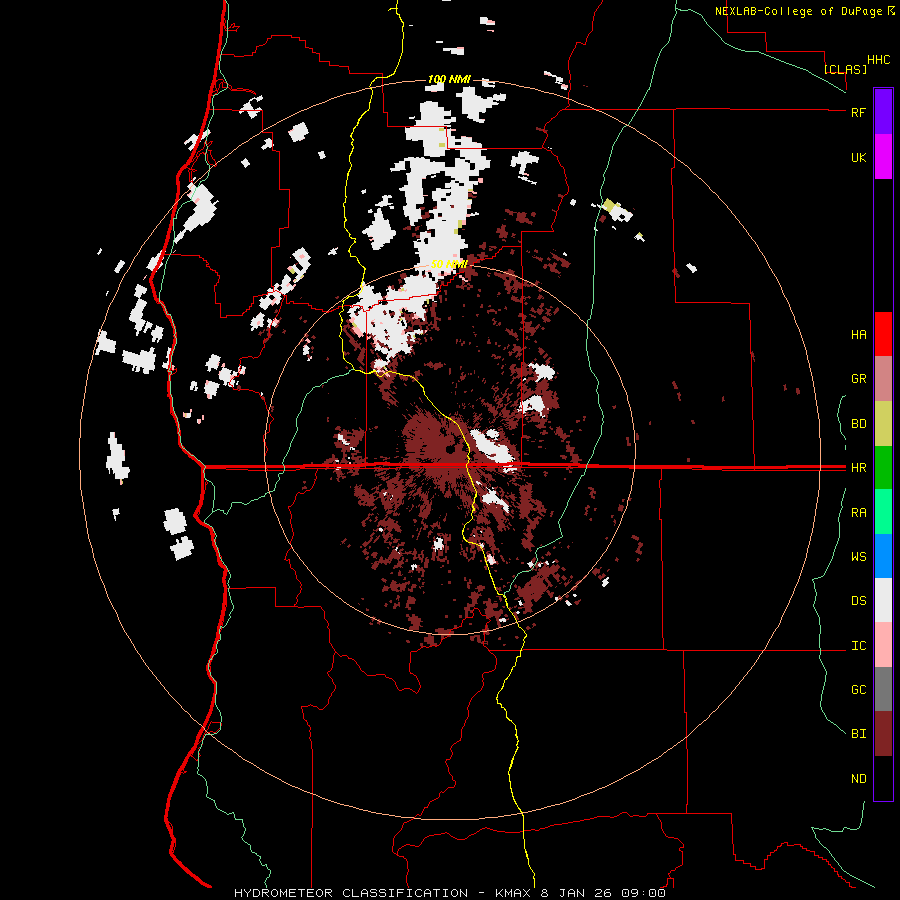Select the BI dark red legend swatch

(x=883, y=734)
